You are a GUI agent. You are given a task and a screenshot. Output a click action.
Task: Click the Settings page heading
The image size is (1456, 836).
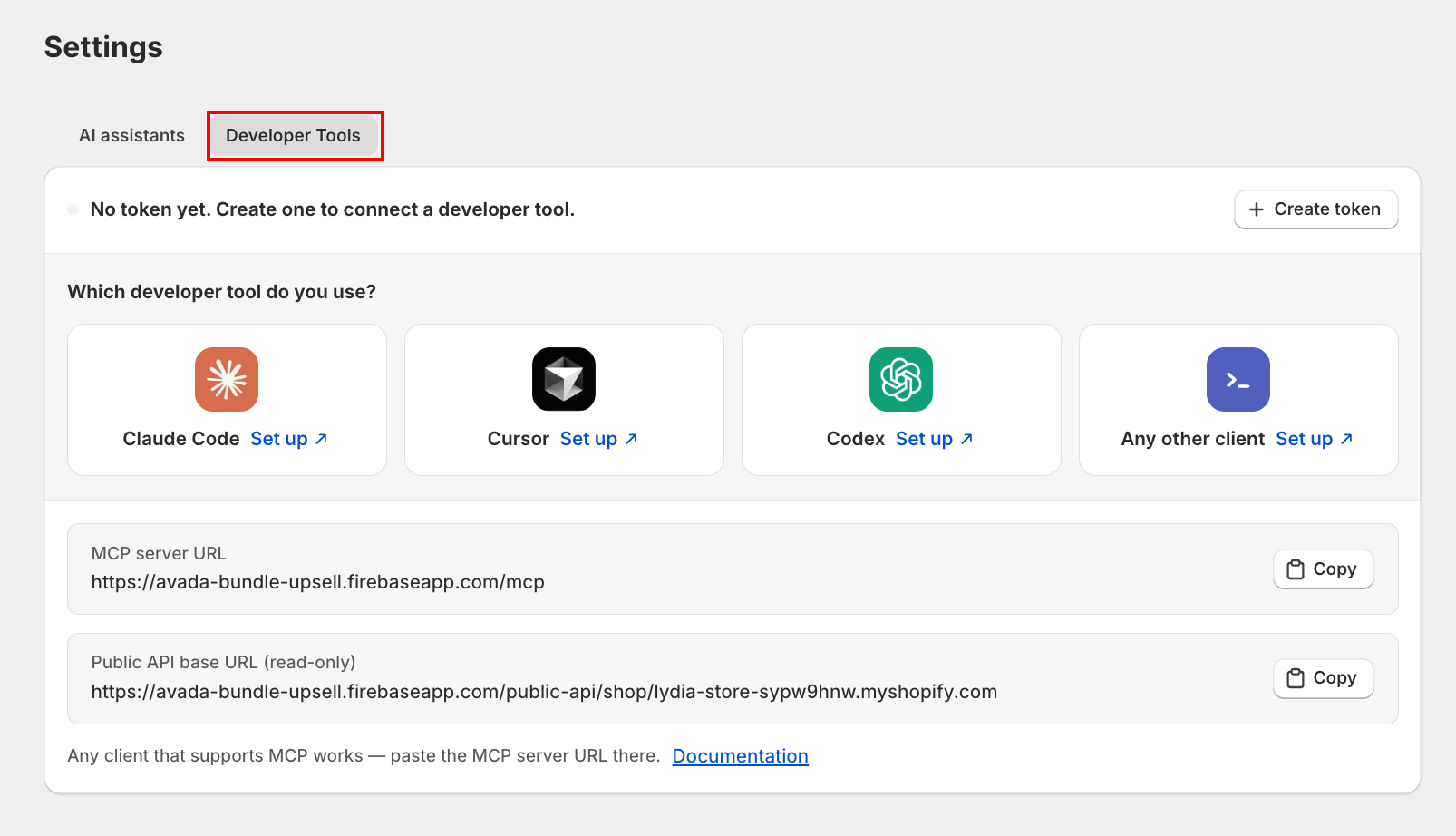pos(103,47)
